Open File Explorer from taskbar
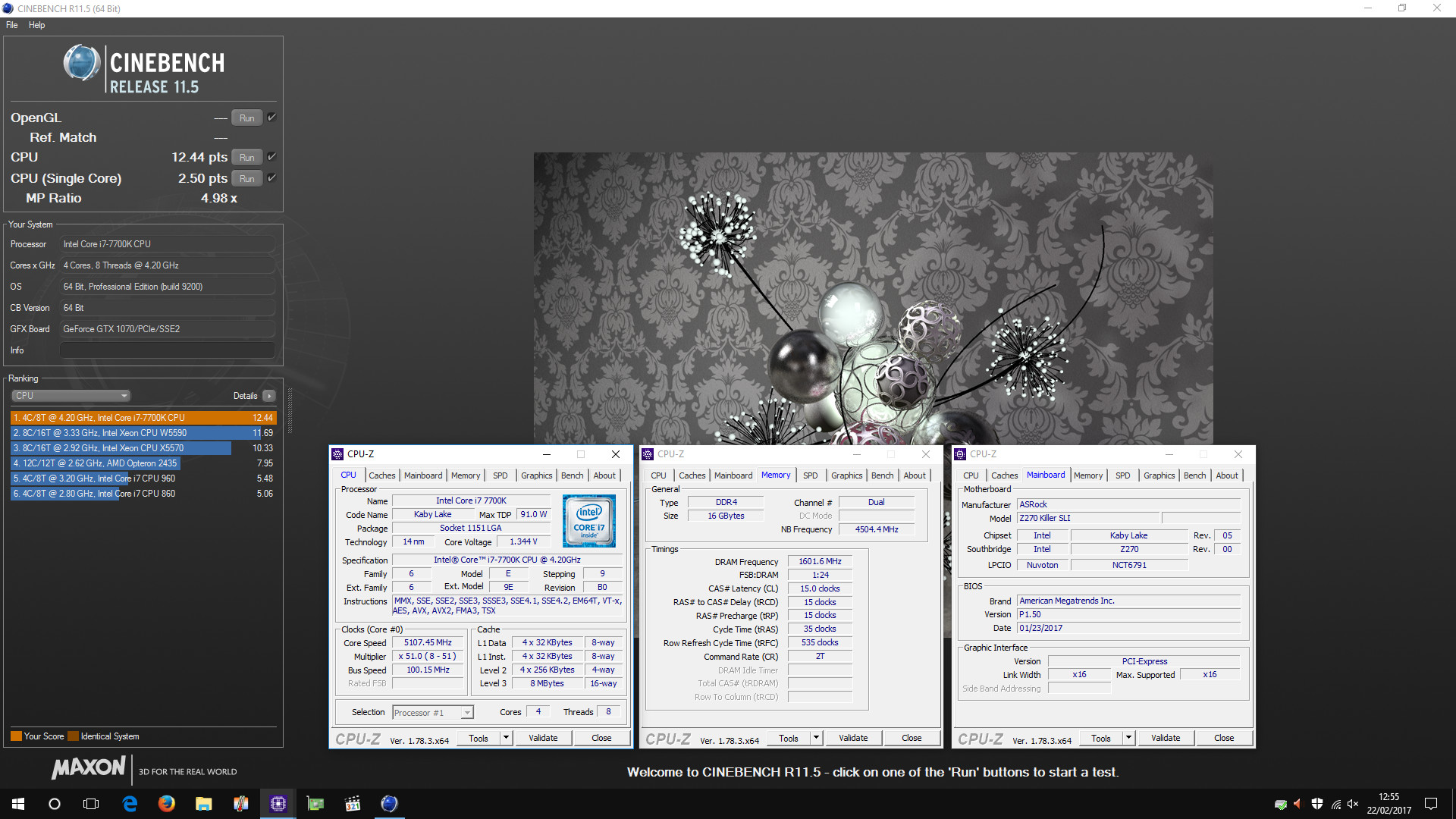This screenshot has width=1456, height=819. [203, 804]
